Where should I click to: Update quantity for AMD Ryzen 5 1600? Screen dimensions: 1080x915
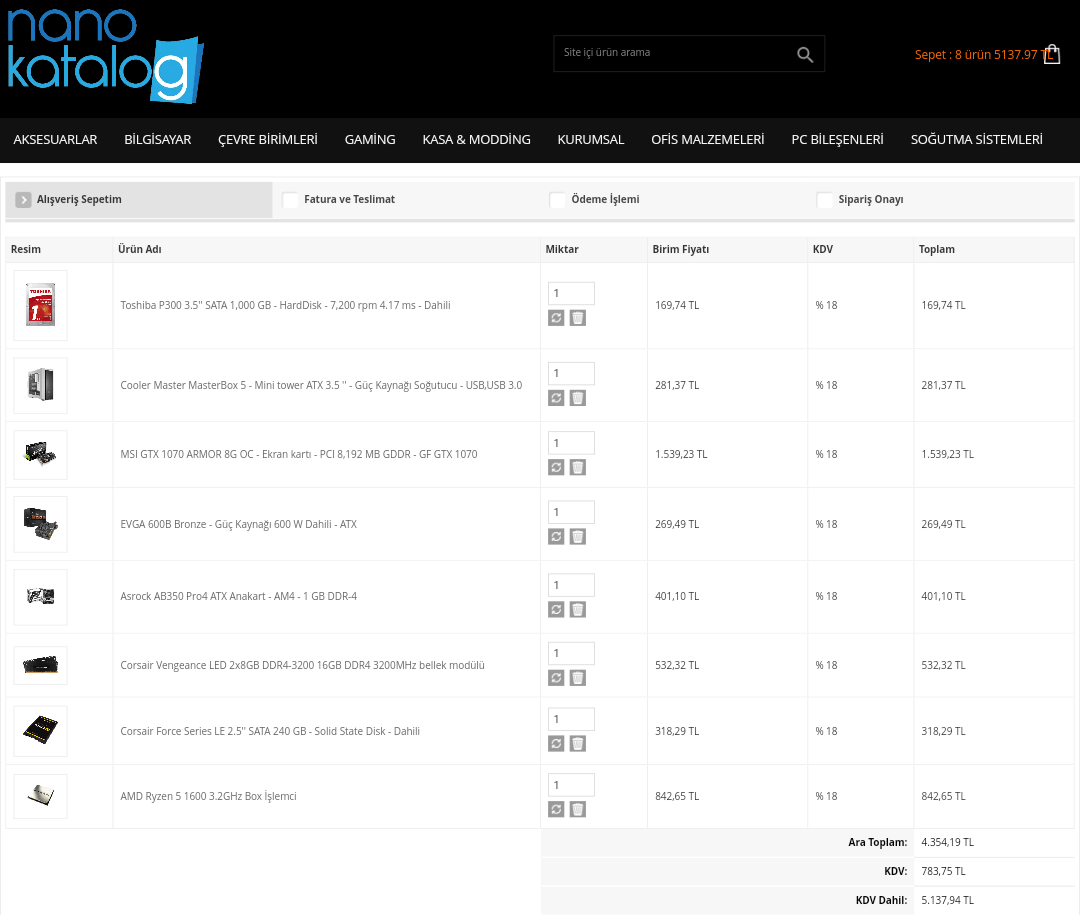click(556, 809)
